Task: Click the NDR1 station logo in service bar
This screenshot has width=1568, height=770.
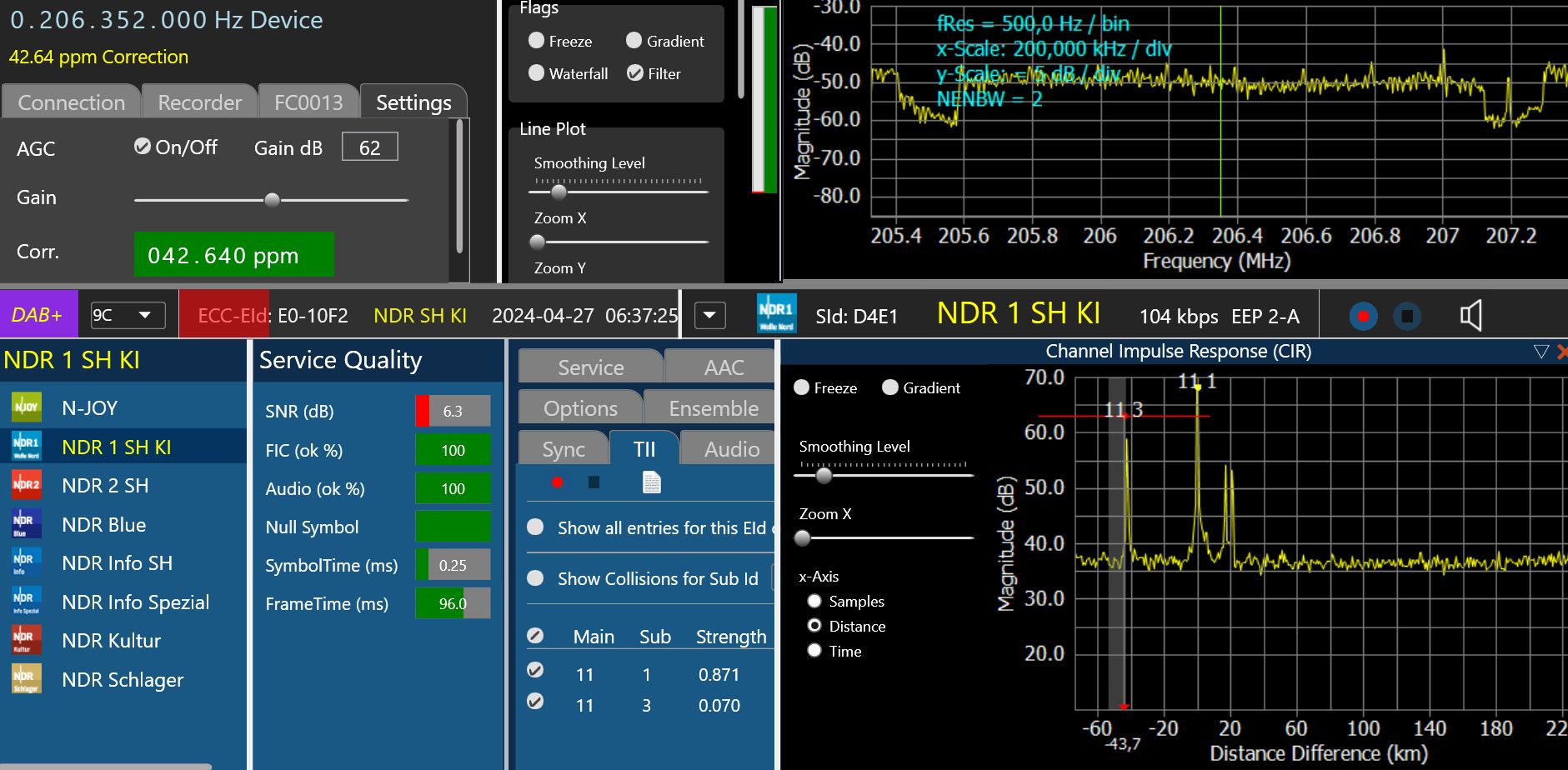Action: (775, 315)
